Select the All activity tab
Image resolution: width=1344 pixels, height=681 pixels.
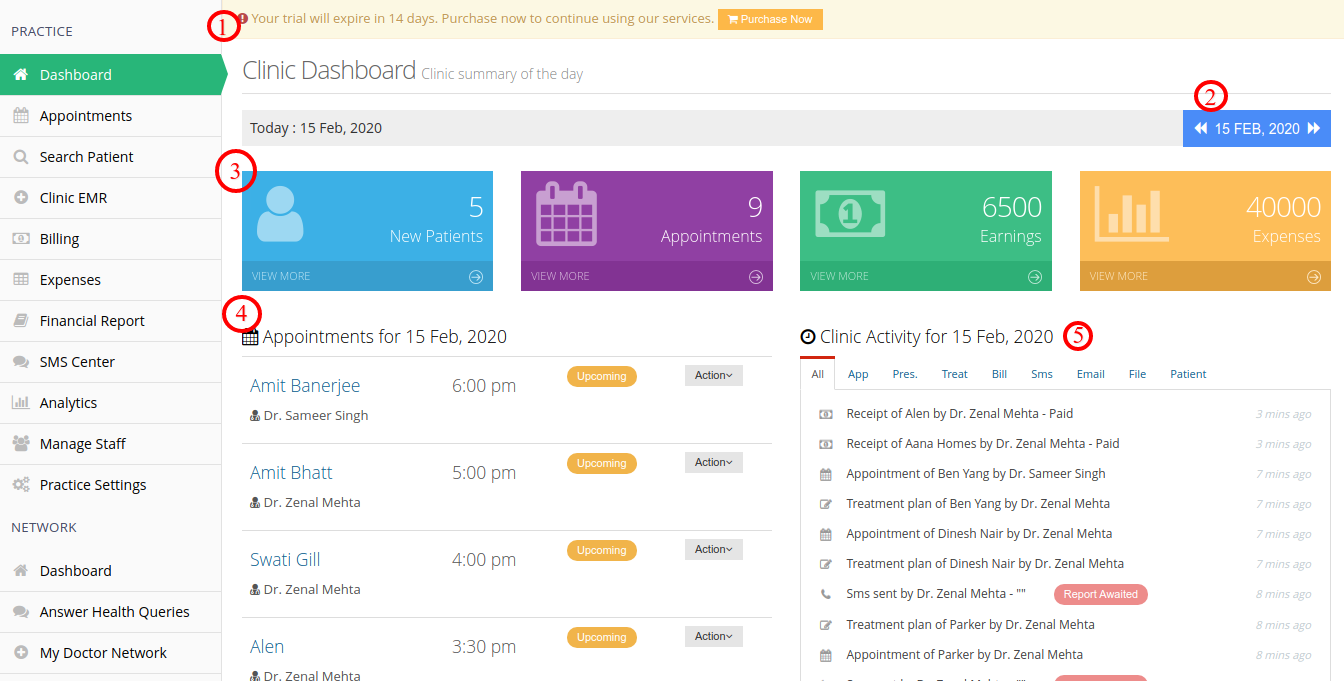pos(818,374)
